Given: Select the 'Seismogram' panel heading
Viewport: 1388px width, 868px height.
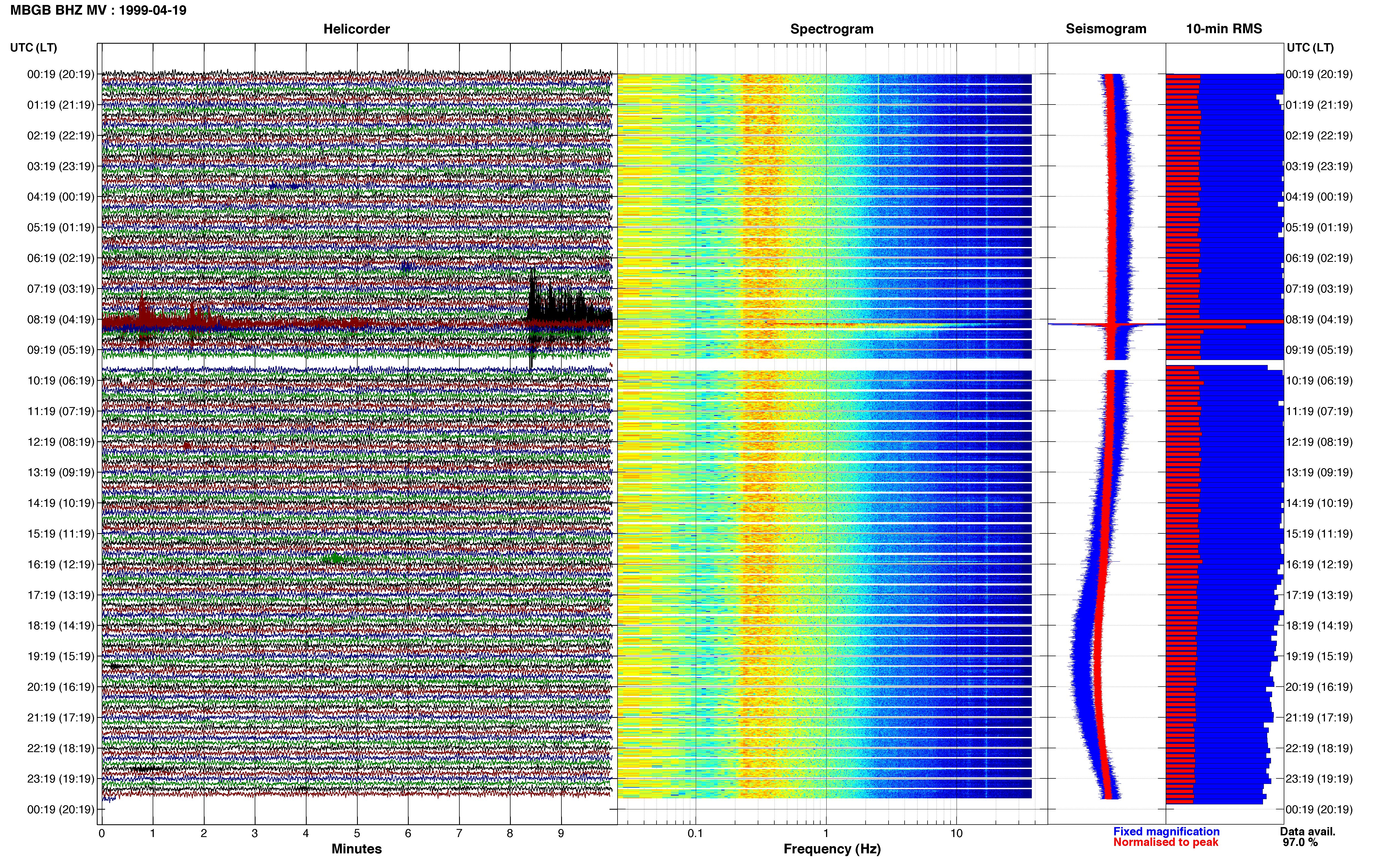Looking at the screenshot, I should click(1106, 29).
